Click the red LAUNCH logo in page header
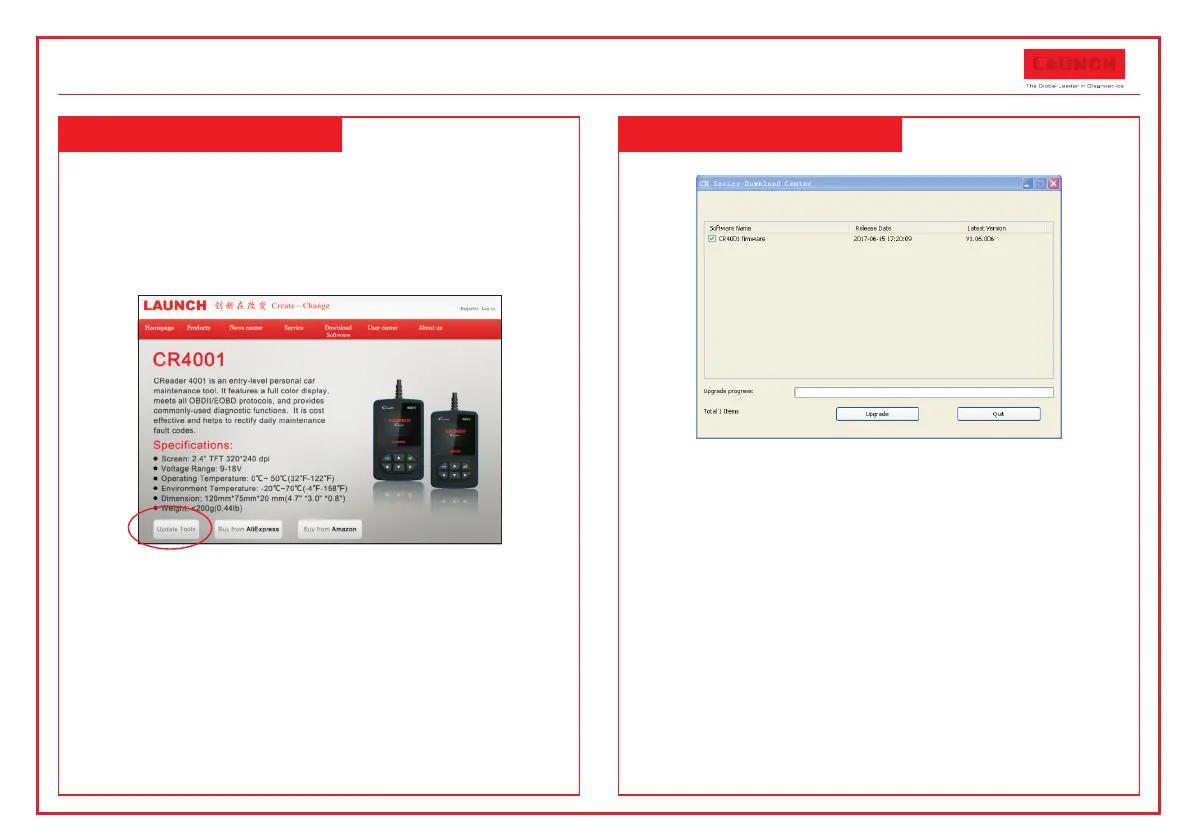This screenshot has width=1191, height=839. 1074,65
